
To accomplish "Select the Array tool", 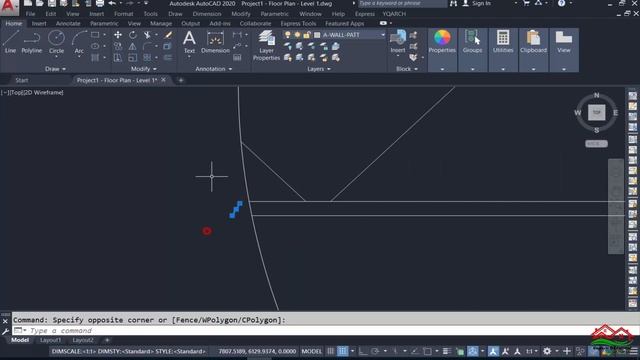I will click(x=147, y=58).
